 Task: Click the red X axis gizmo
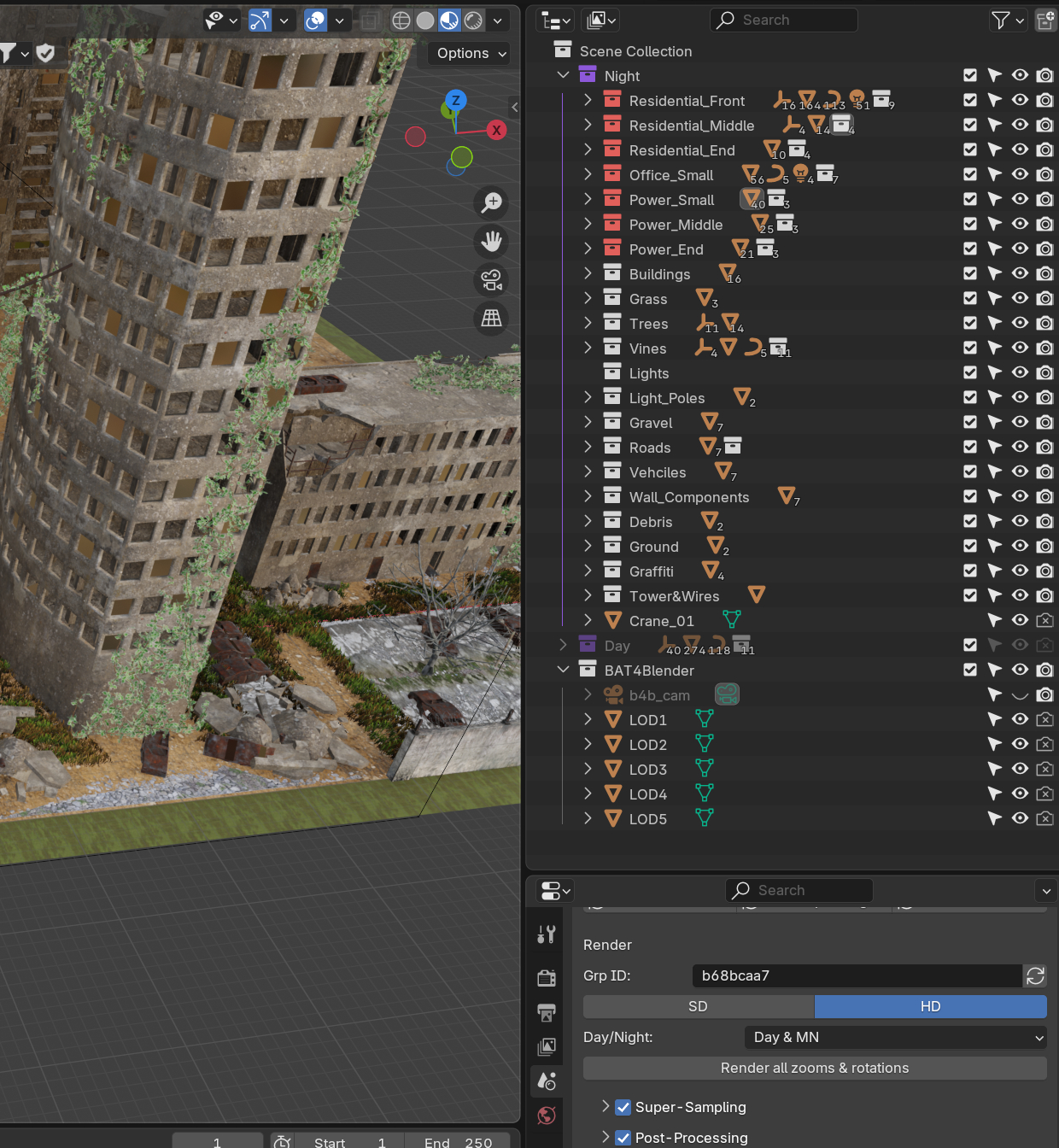click(x=496, y=130)
